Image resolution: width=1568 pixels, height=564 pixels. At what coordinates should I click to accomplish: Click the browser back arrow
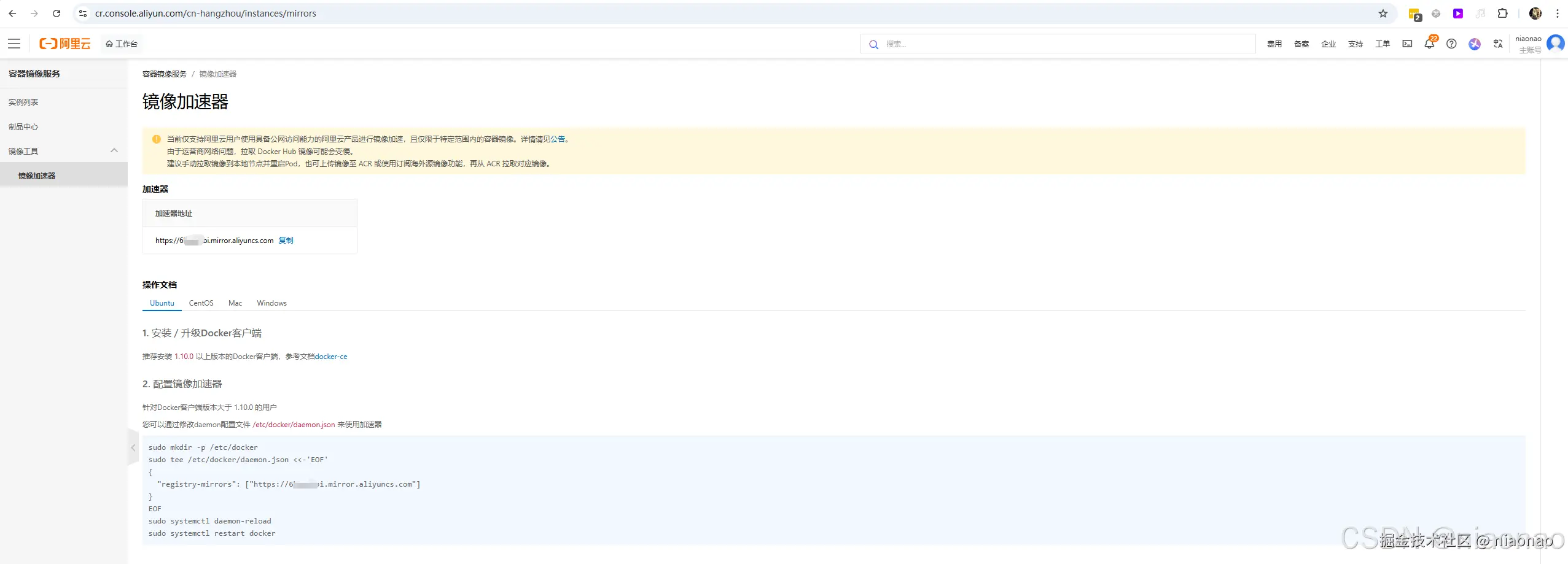click(12, 14)
